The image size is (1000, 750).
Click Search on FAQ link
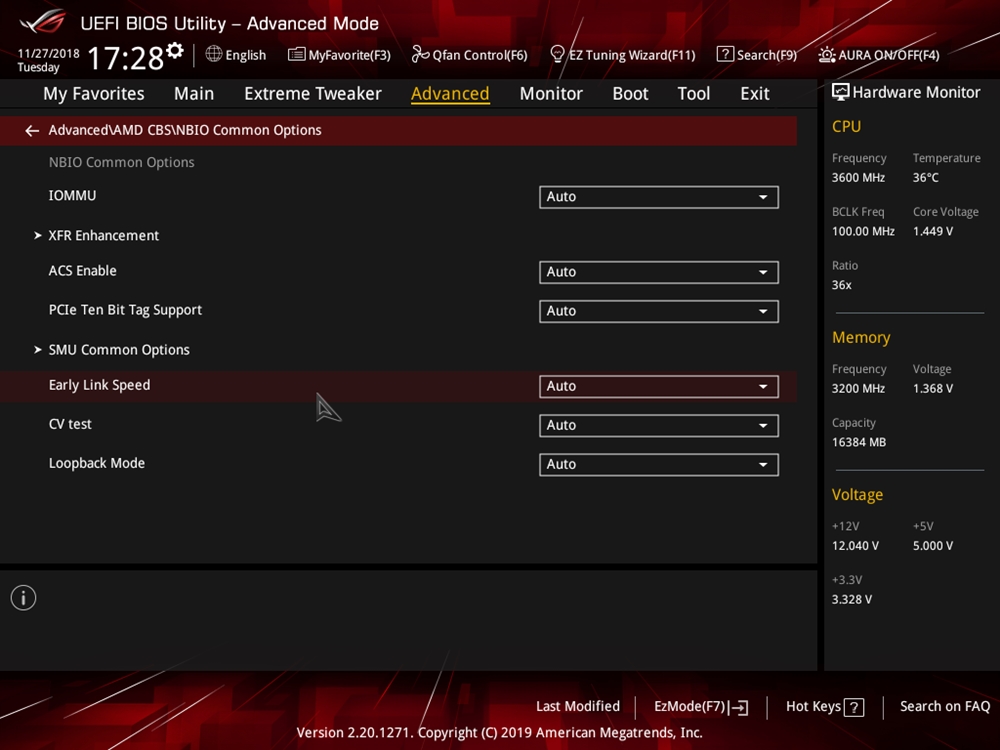[945, 707]
